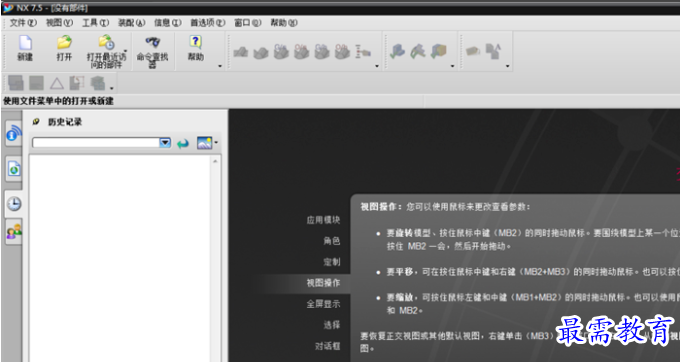Select 视图操作 in welcome page list

pyautogui.click(x=323, y=283)
